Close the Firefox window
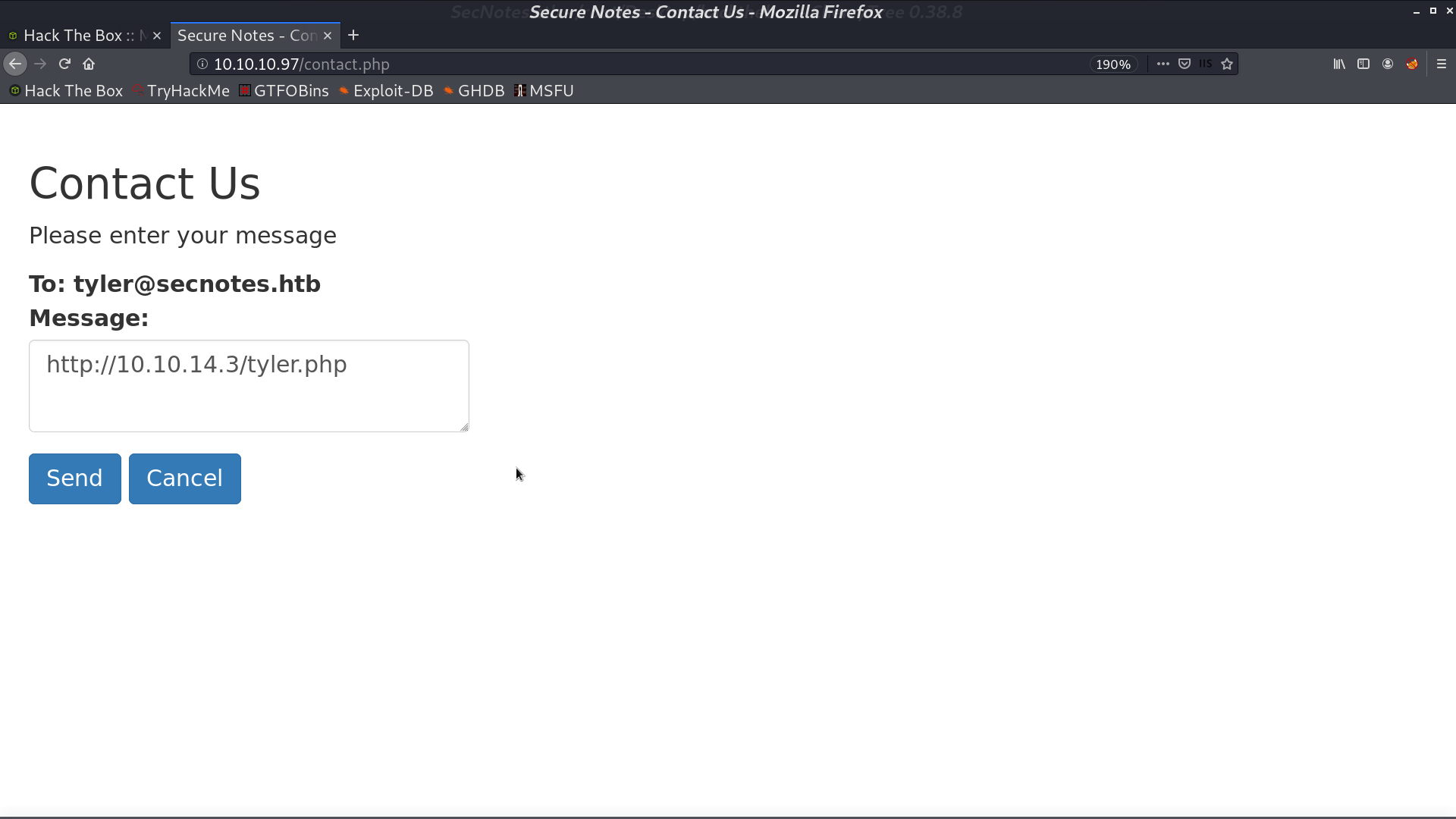The height and width of the screenshot is (819, 1456). (1449, 11)
